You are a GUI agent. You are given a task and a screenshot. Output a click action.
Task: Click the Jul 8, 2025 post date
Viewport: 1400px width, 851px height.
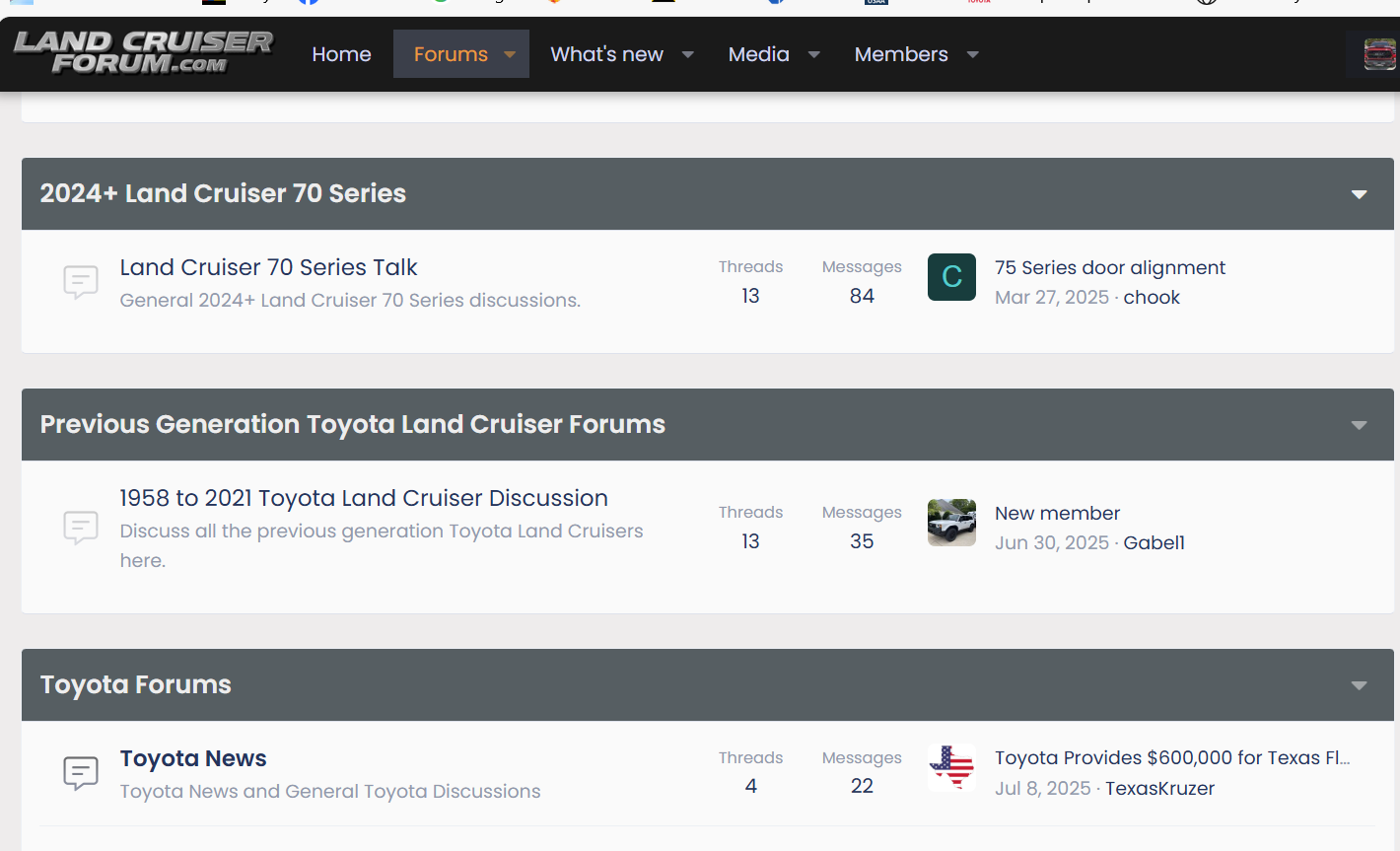click(x=1042, y=788)
